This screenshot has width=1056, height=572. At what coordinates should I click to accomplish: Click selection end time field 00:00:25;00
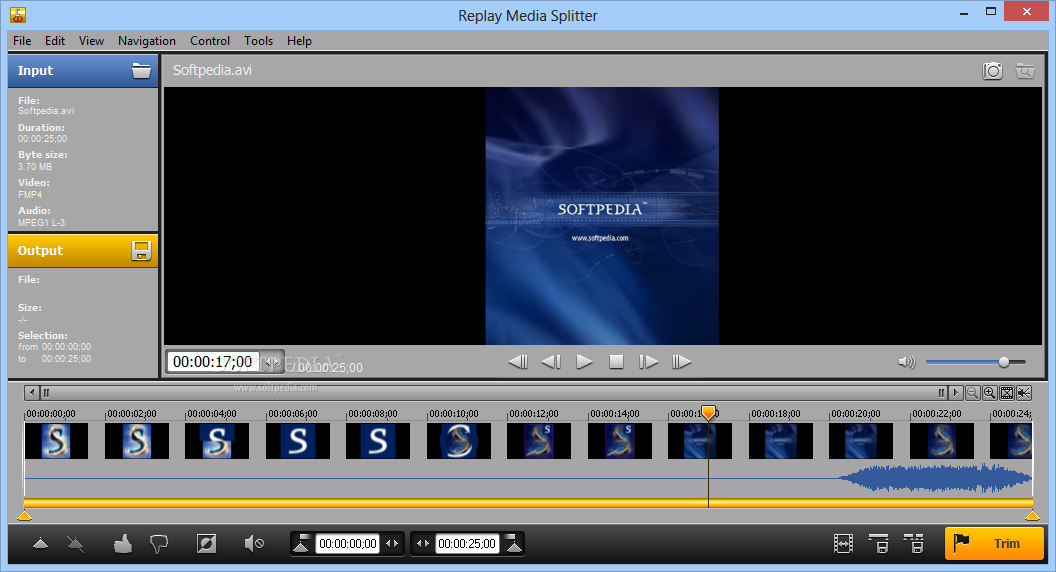pos(467,544)
